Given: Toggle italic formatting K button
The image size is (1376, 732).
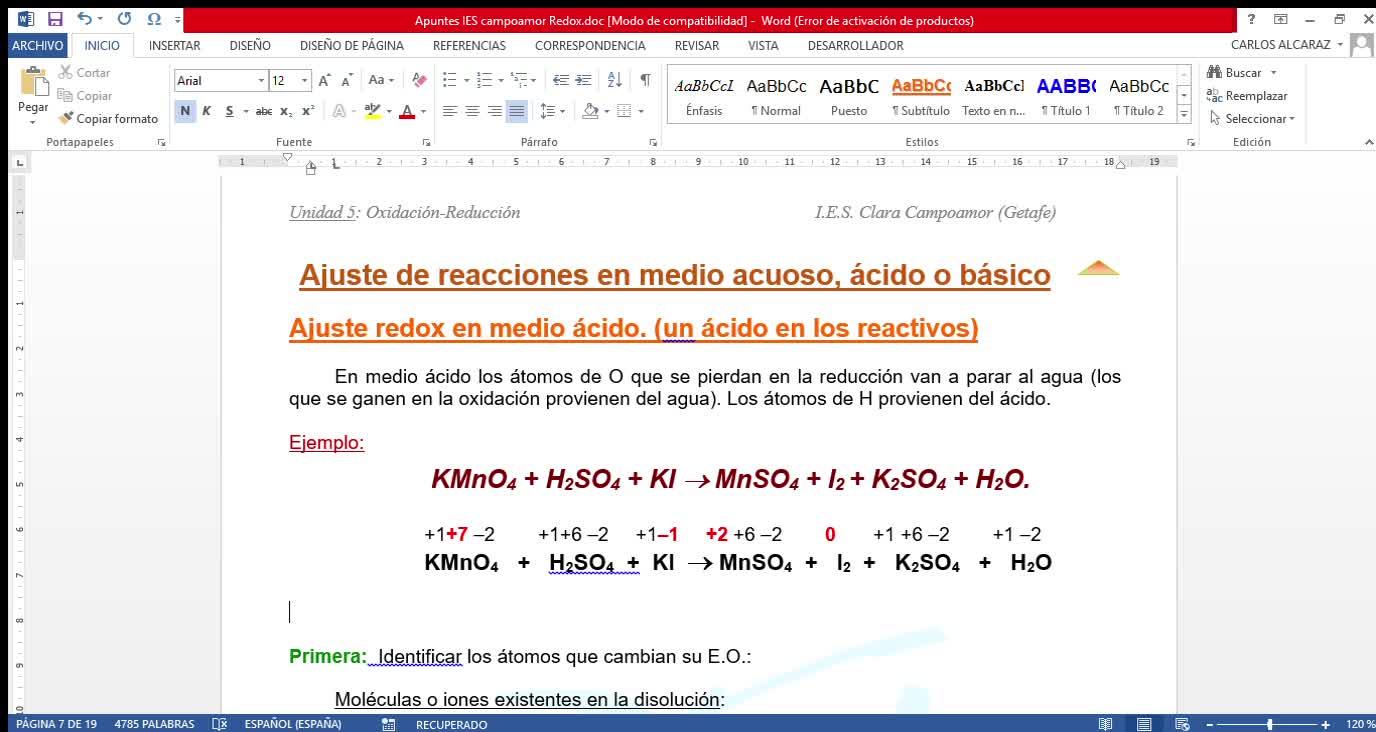Looking at the screenshot, I should (206, 111).
